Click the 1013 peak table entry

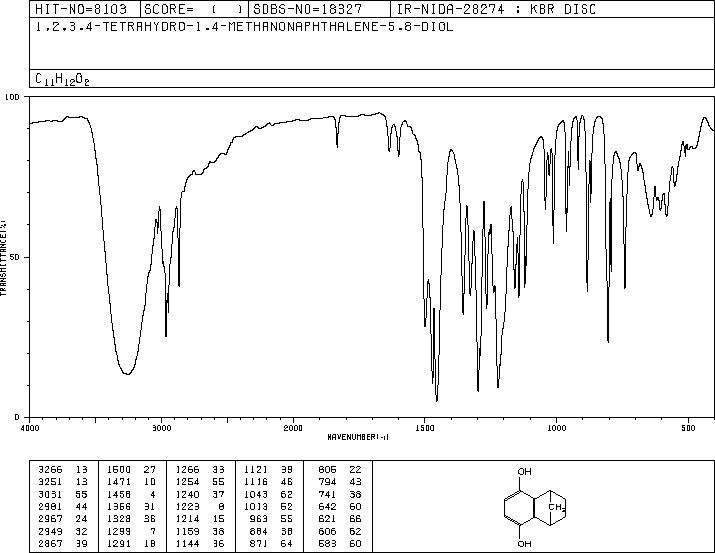pyautogui.click(x=269, y=506)
